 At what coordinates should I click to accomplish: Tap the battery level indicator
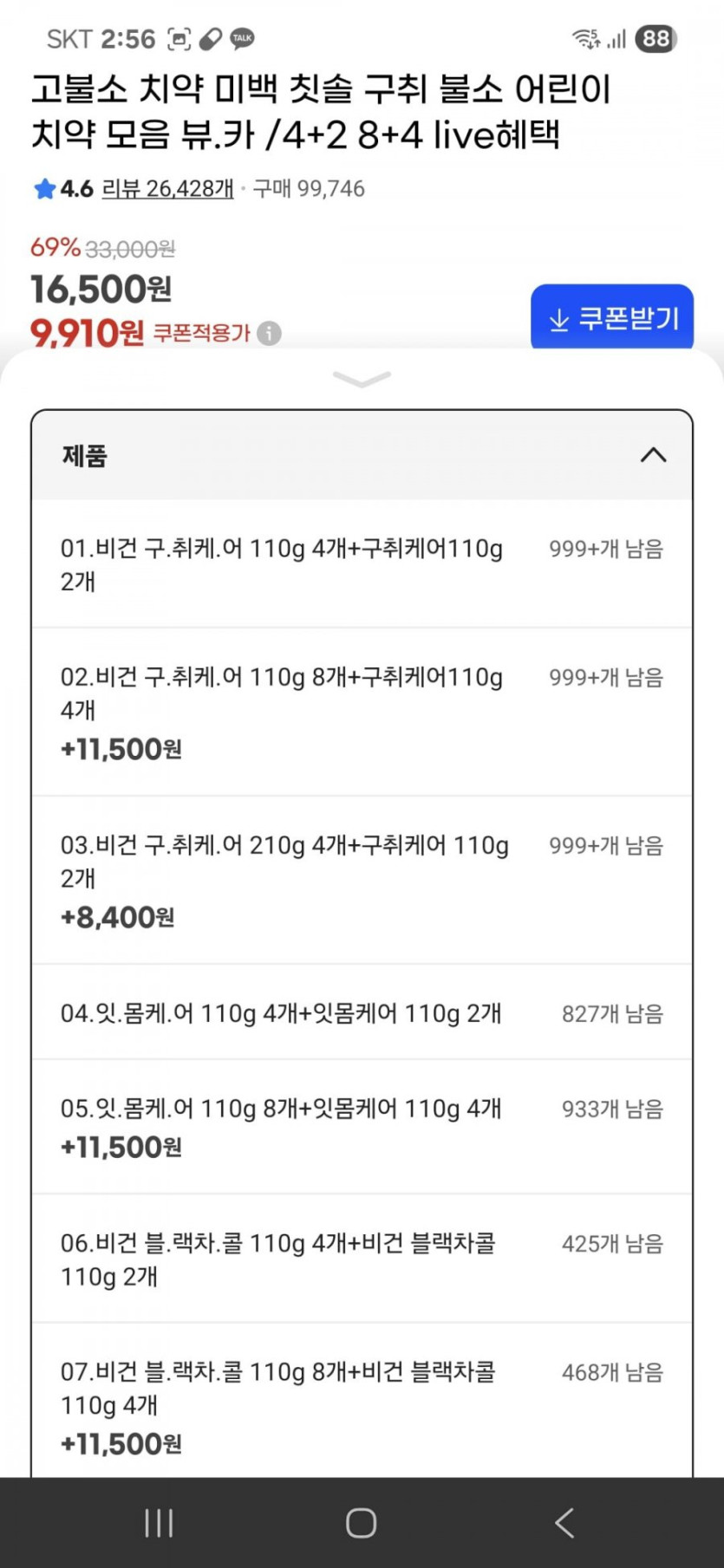(656, 38)
